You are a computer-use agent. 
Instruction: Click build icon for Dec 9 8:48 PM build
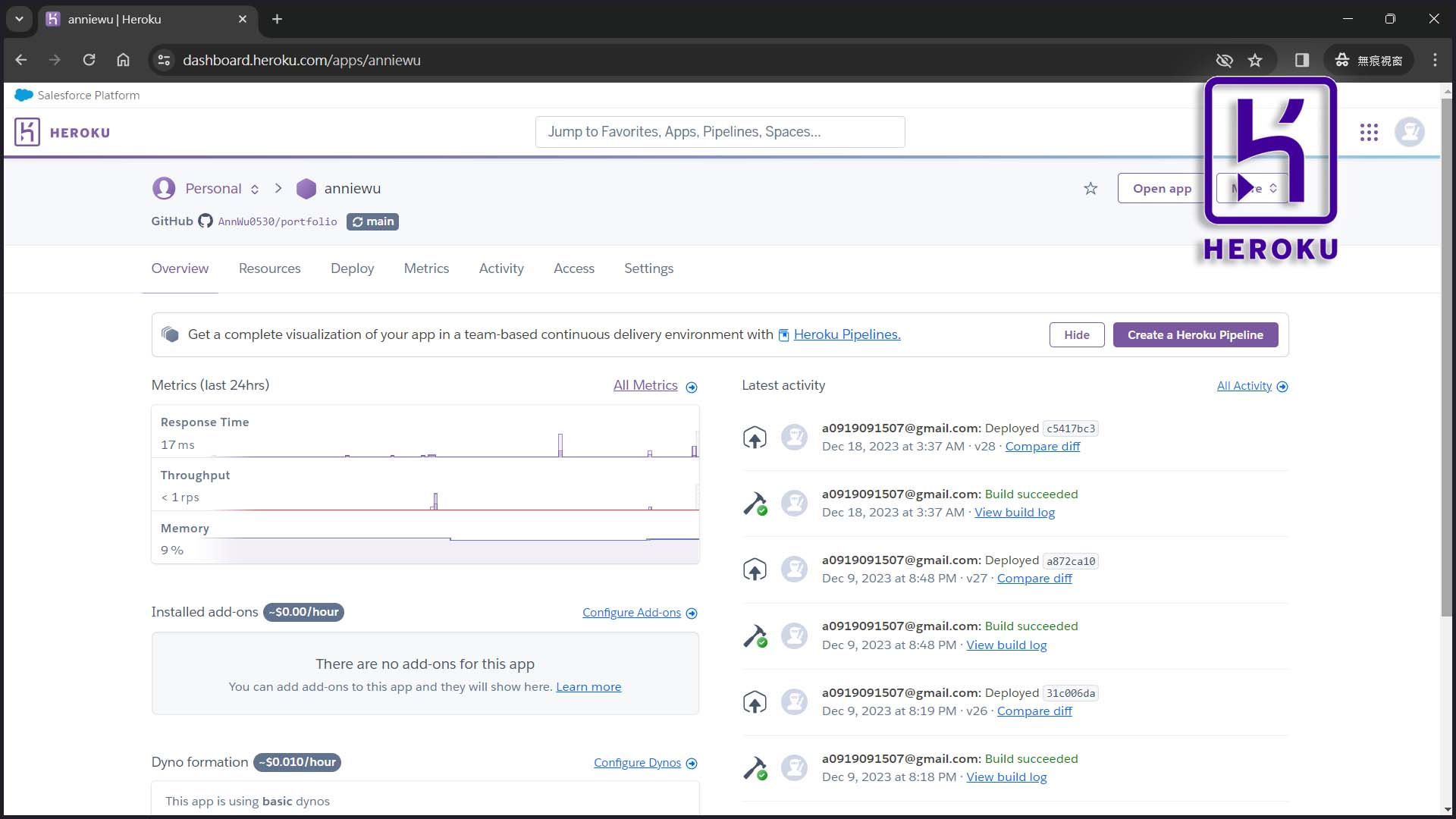(x=755, y=635)
